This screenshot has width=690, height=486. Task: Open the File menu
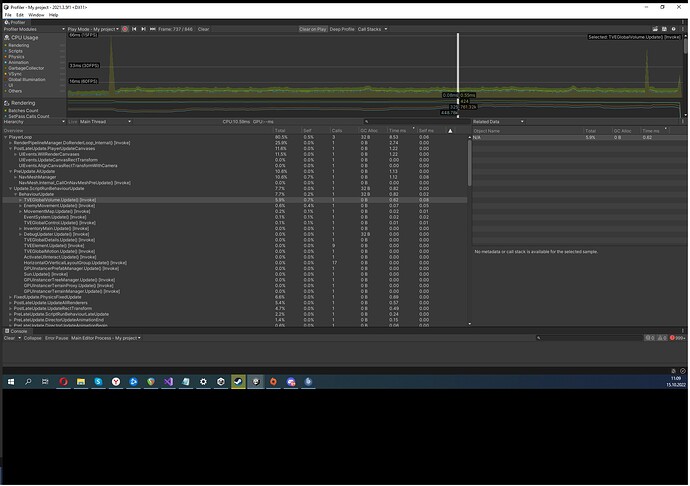click(x=8, y=15)
